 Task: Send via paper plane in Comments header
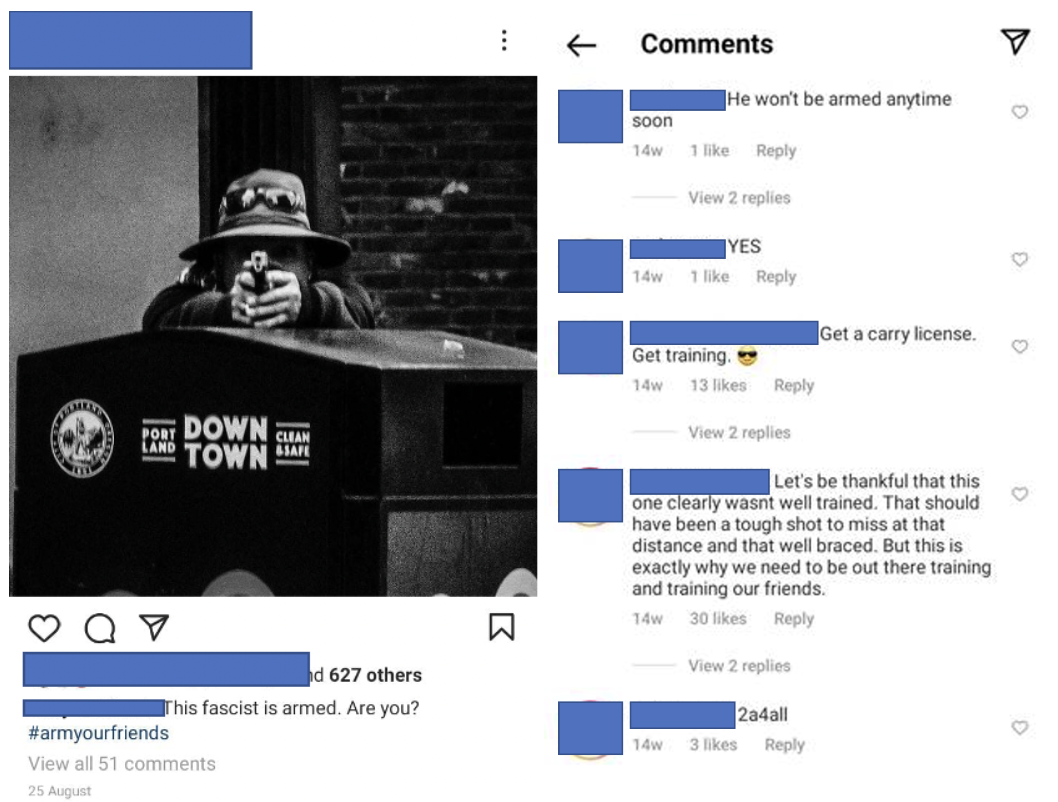point(1015,42)
